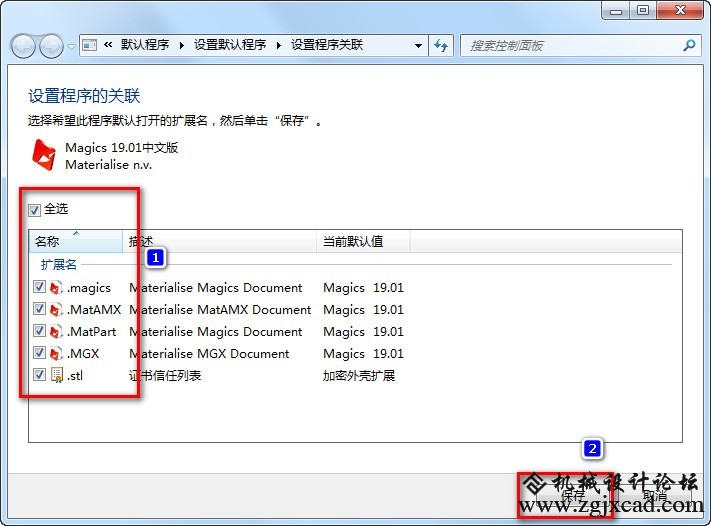
Task: Minimize the window
Action: pos(616,11)
